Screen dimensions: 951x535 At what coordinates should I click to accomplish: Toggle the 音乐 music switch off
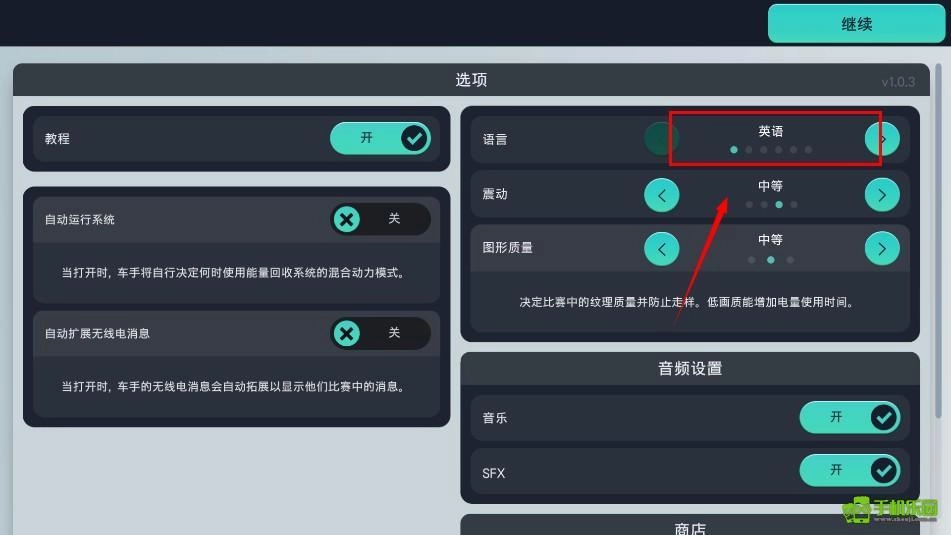849,417
